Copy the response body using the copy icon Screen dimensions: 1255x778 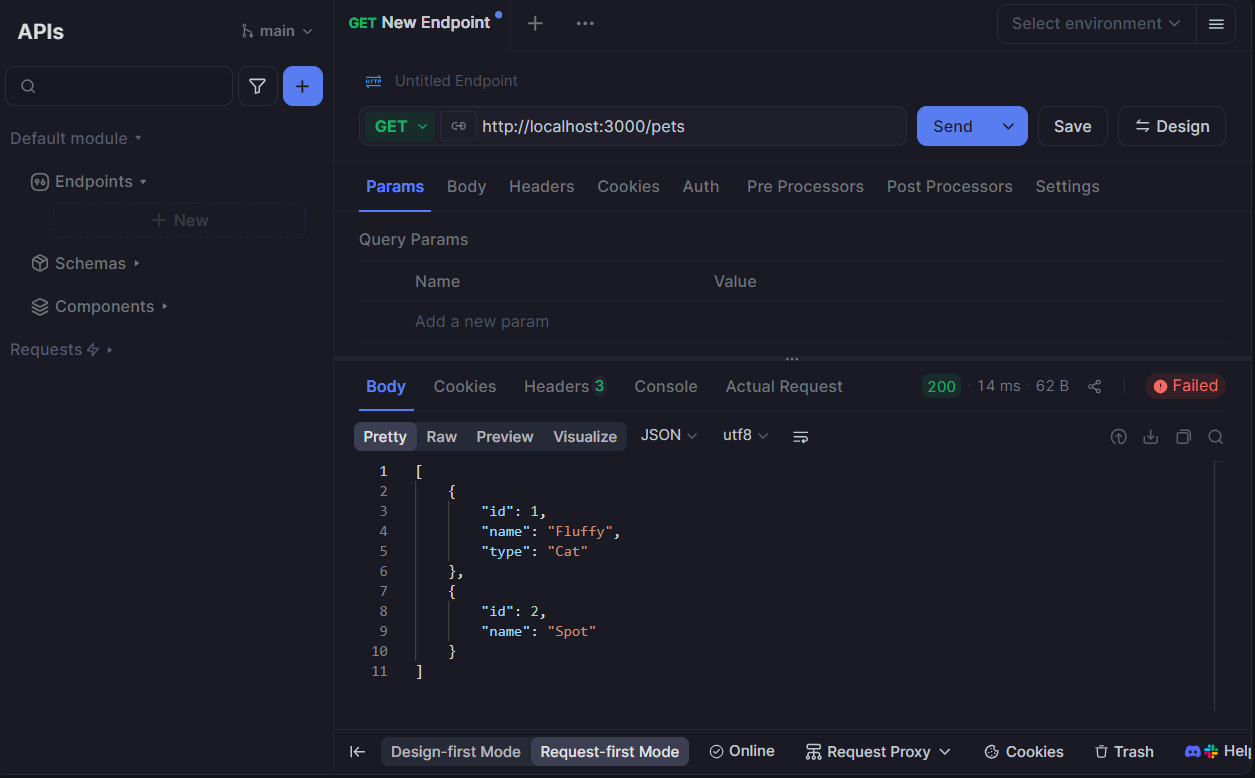click(x=1183, y=436)
